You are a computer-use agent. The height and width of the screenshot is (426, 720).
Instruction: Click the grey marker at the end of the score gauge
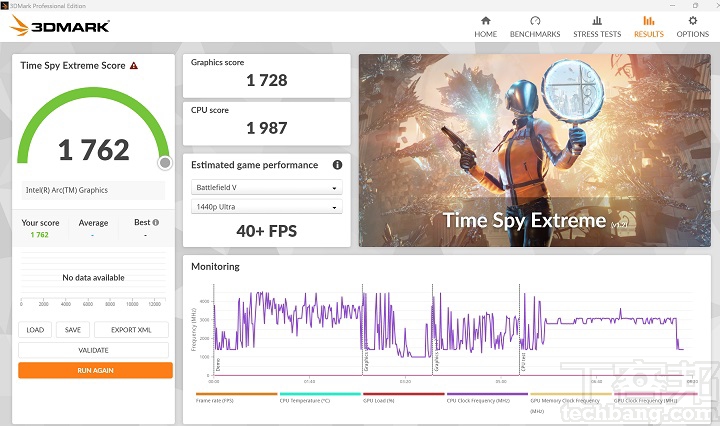(165, 163)
